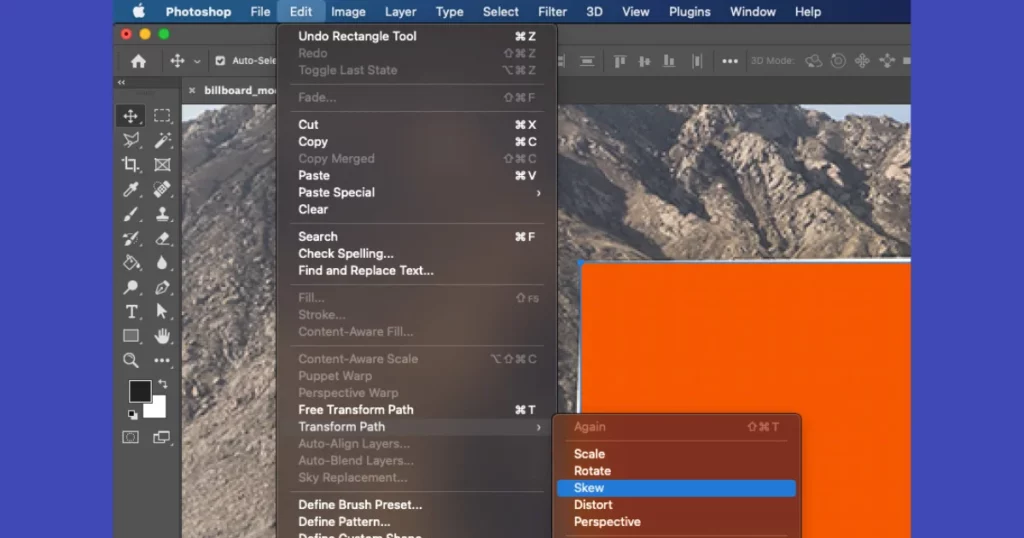Open the Plugins menu
The image size is (1024, 538).
coord(689,12)
